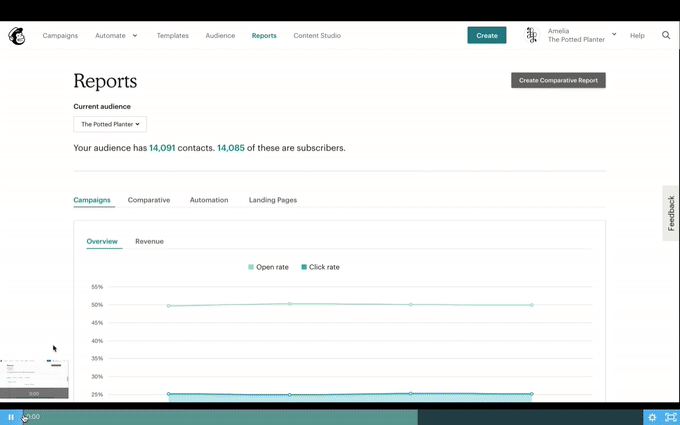Toggle the Click rate legend swatch
This screenshot has height=425, width=680.
coord(304,267)
